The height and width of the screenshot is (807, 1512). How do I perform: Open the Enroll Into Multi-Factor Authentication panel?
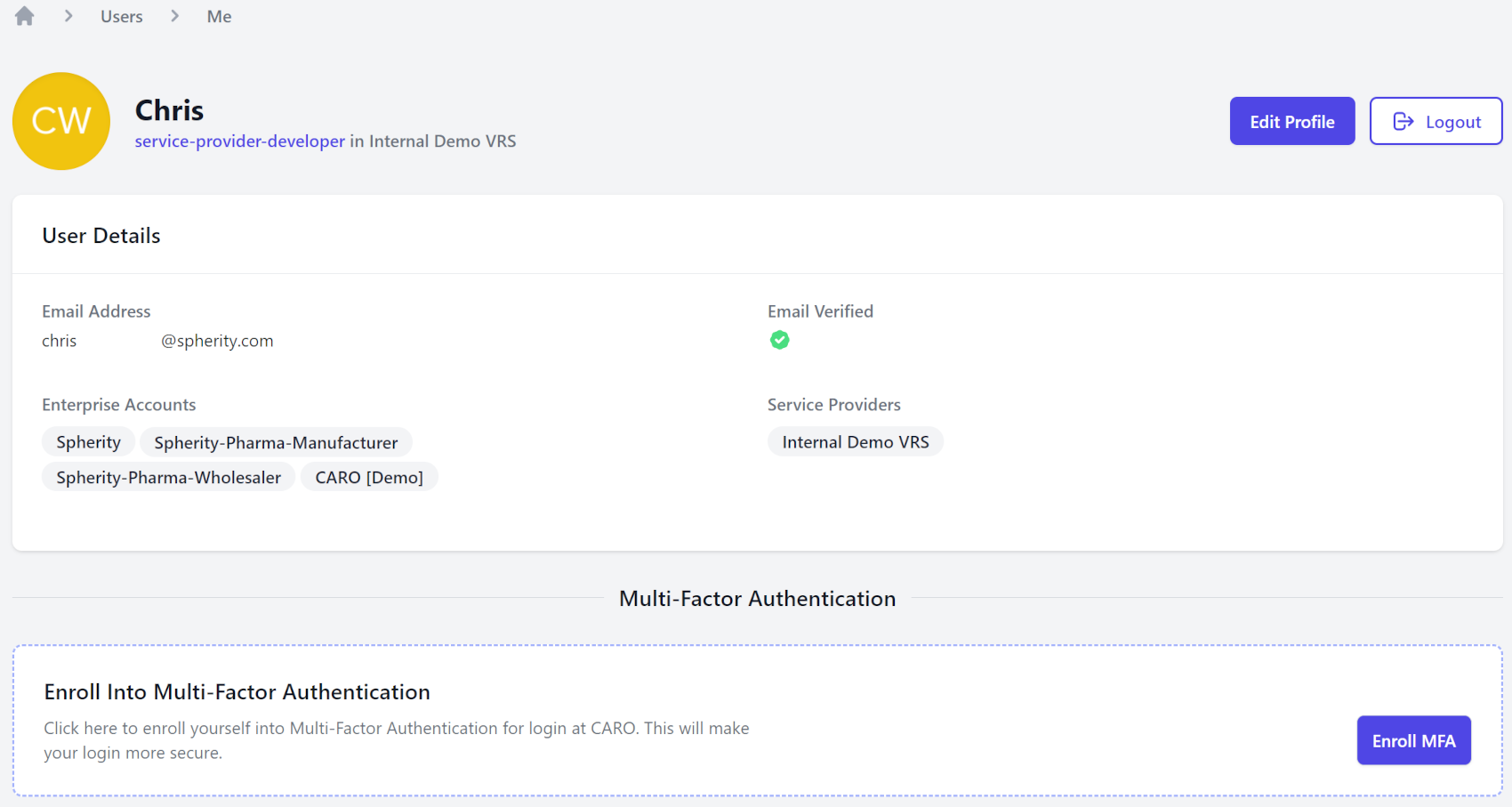[237, 691]
